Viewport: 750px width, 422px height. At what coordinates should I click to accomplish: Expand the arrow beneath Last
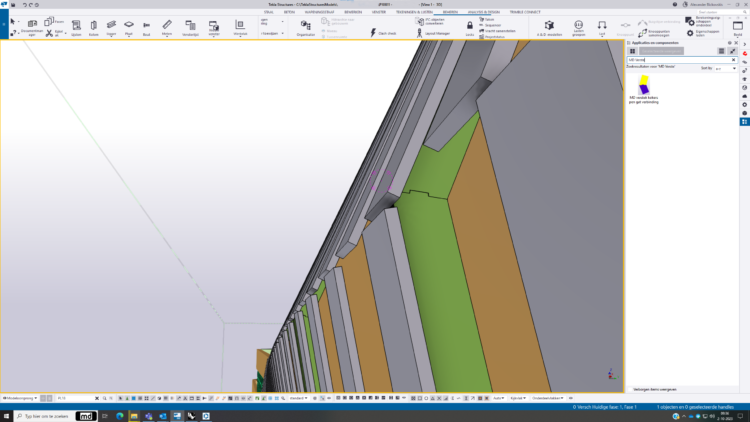tap(602, 36)
